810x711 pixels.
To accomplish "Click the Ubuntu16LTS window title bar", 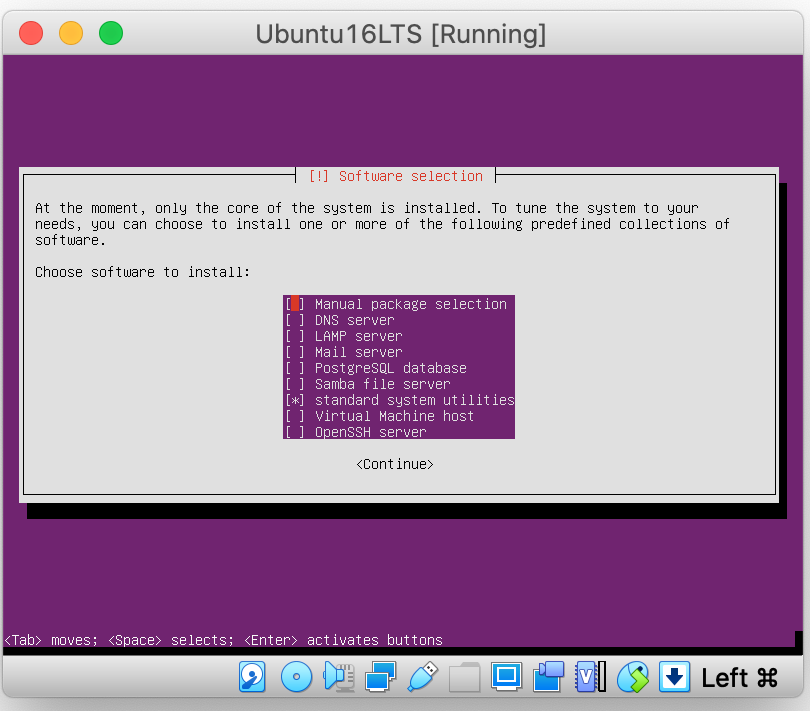I will [401, 33].
